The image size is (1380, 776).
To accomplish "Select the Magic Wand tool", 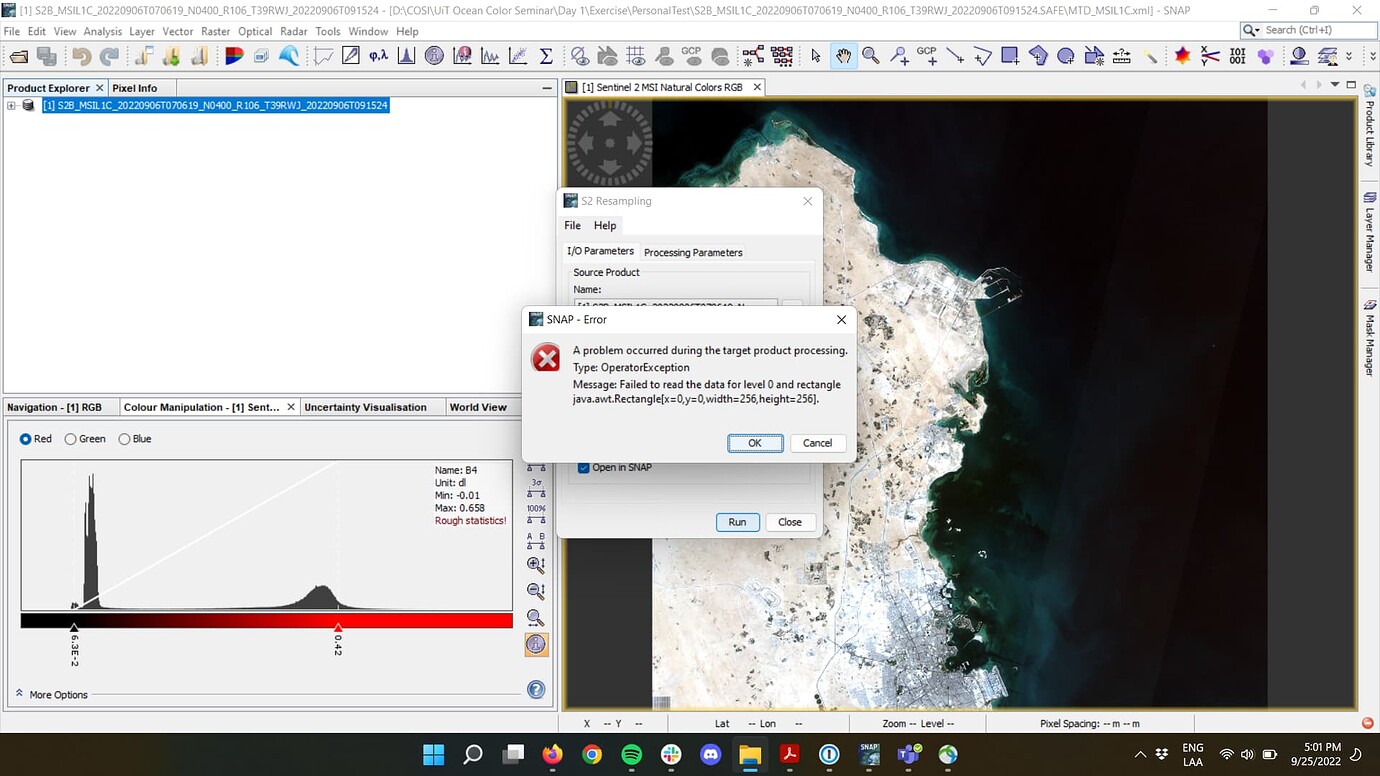I will 1150,56.
